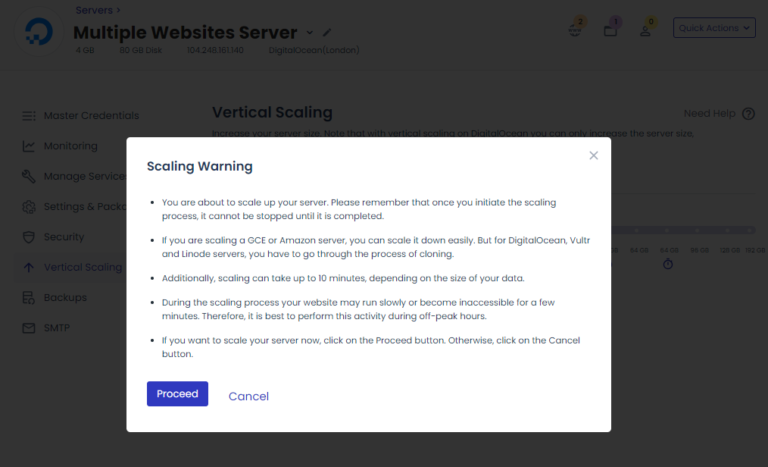Image resolution: width=768 pixels, height=467 pixels.
Task: Click the Vertical Scaling arrow icon
Action: click(29, 268)
